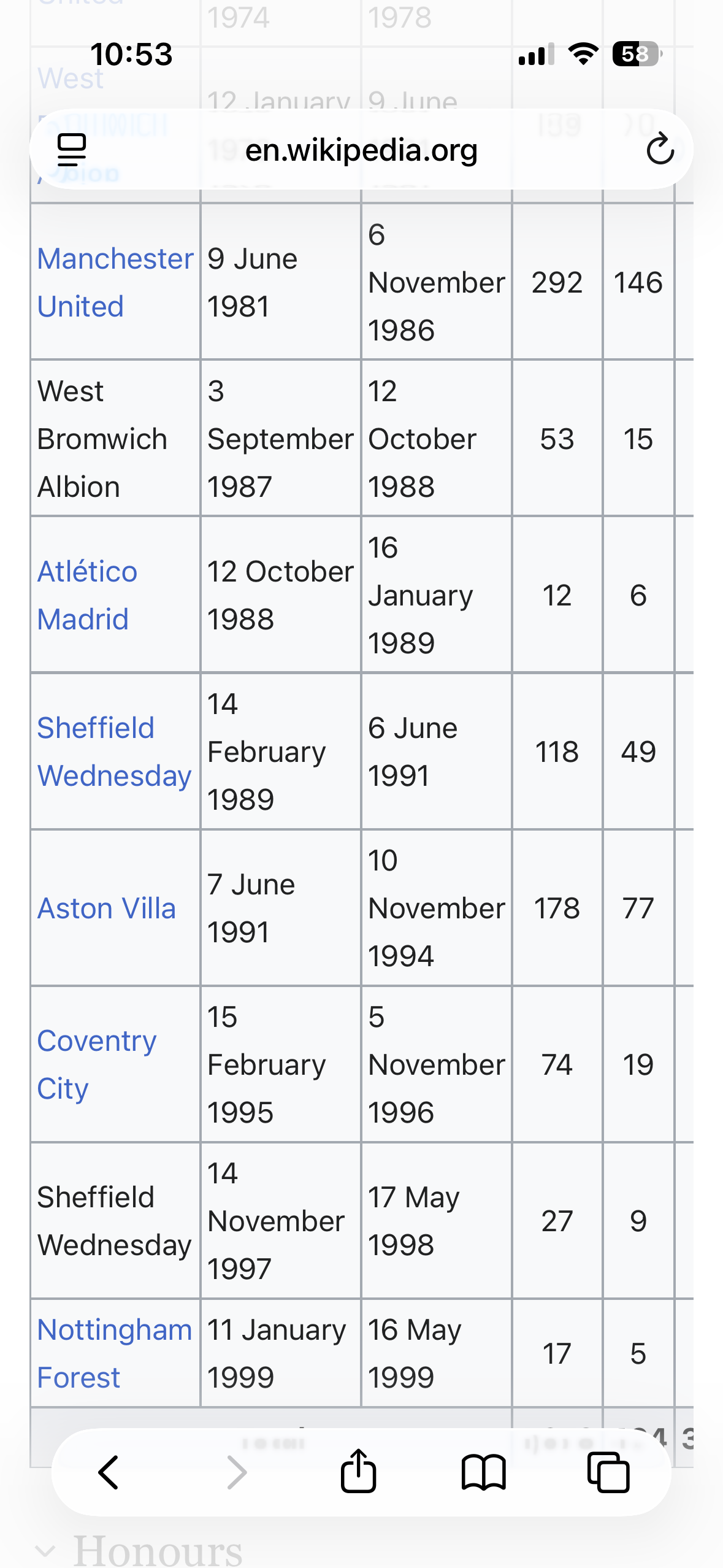723x1568 pixels.
Task: Tap the 292 games cell
Action: 557,282
